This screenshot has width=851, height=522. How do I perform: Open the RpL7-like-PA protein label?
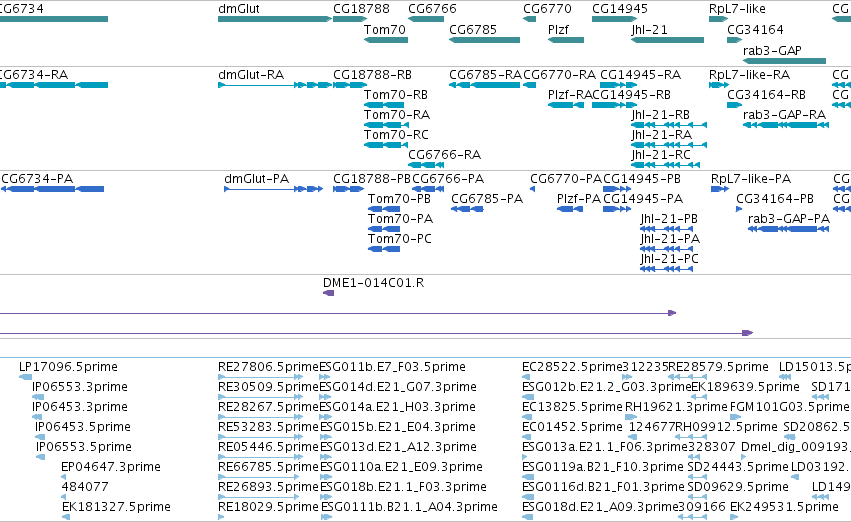point(751,179)
